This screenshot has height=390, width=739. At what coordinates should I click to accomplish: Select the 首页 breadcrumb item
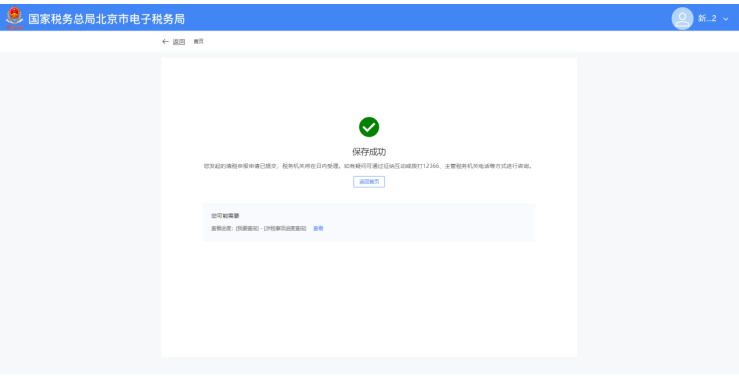click(x=198, y=41)
